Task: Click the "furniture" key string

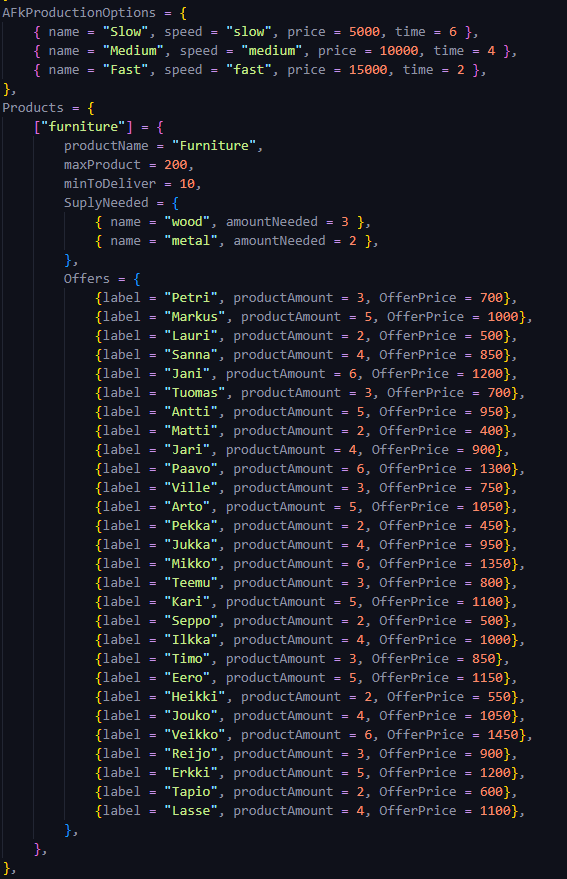Action: (x=83, y=127)
